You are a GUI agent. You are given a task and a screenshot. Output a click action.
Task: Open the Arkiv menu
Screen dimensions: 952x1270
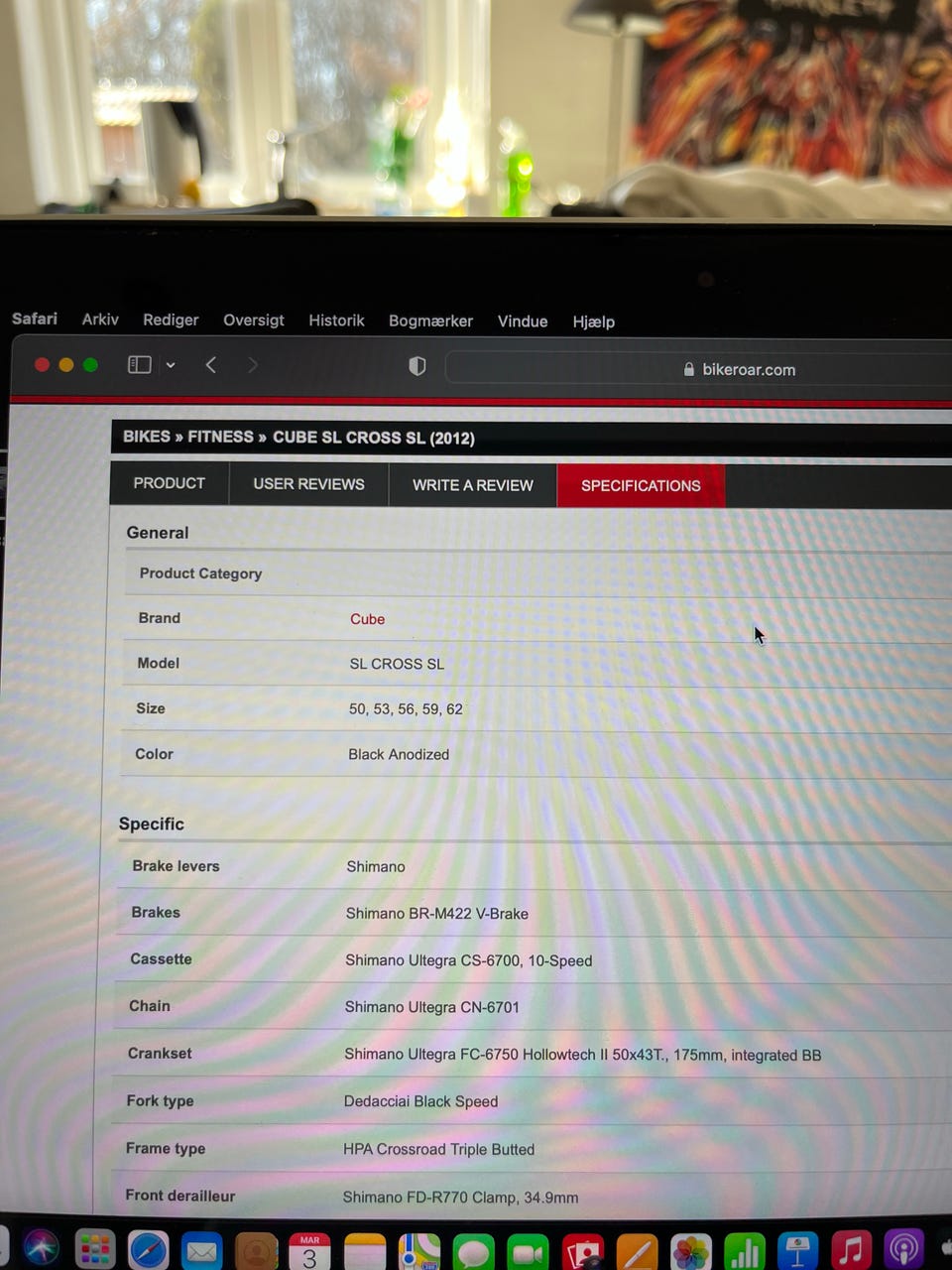coord(100,319)
